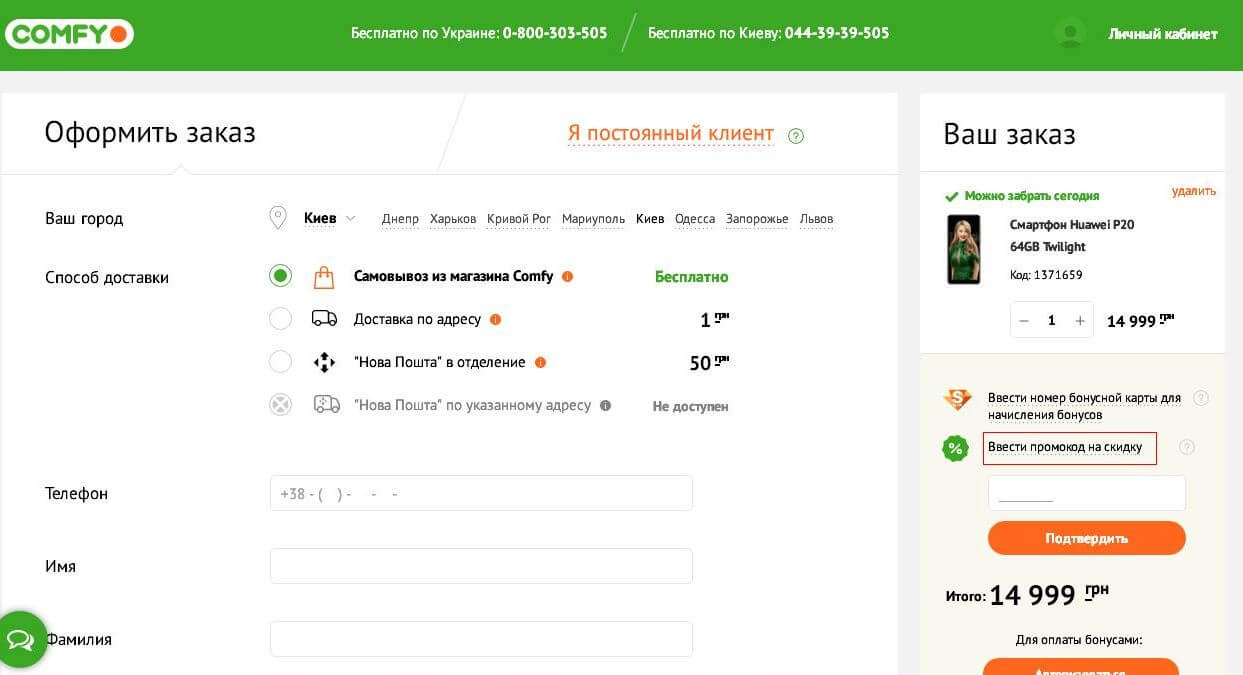Open the live chat bubble icon
Viewport: 1243px width, 675px height.
(x=21, y=639)
